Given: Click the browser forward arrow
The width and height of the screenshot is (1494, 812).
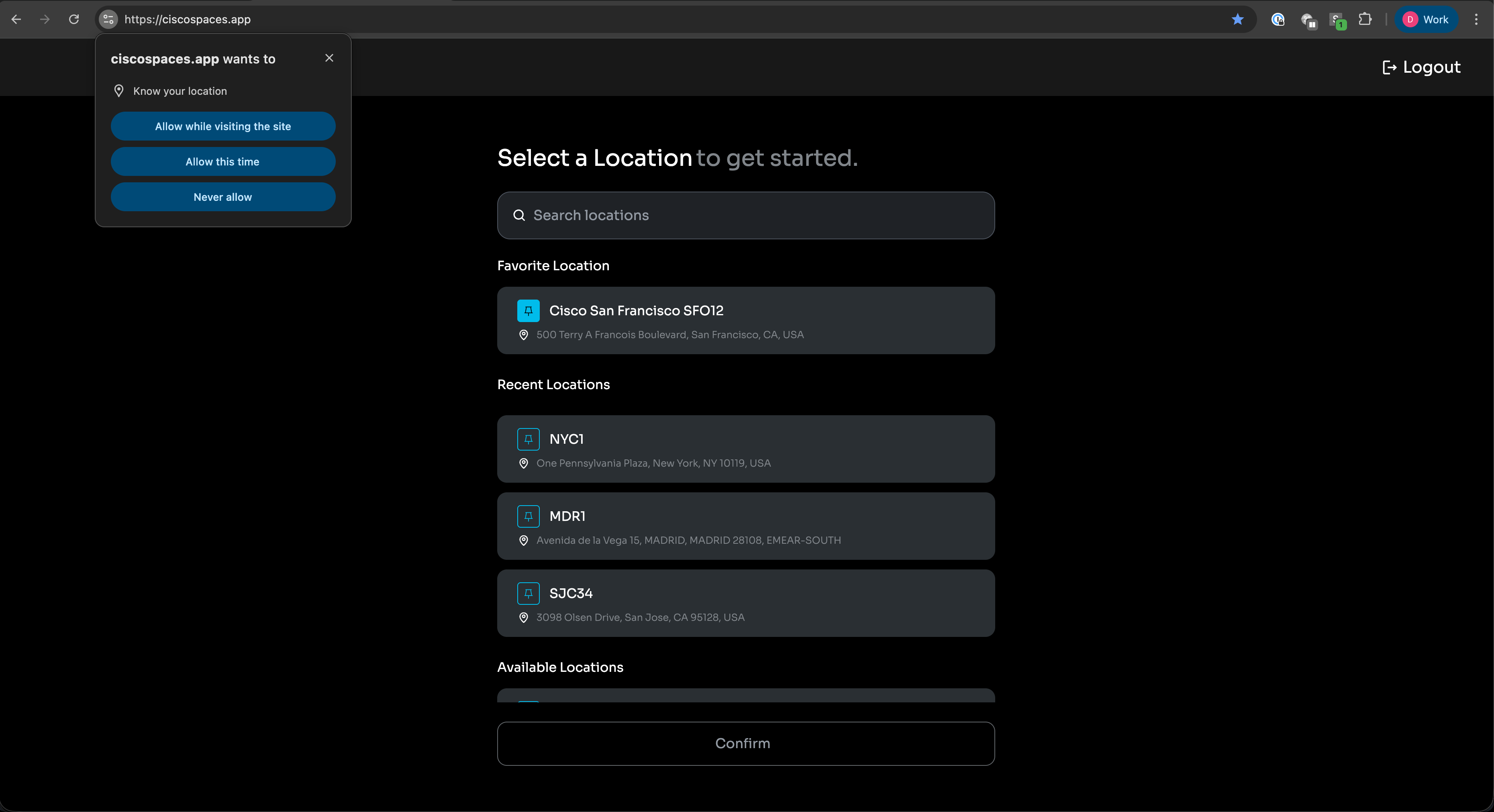Looking at the screenshot, I should 45,19.
